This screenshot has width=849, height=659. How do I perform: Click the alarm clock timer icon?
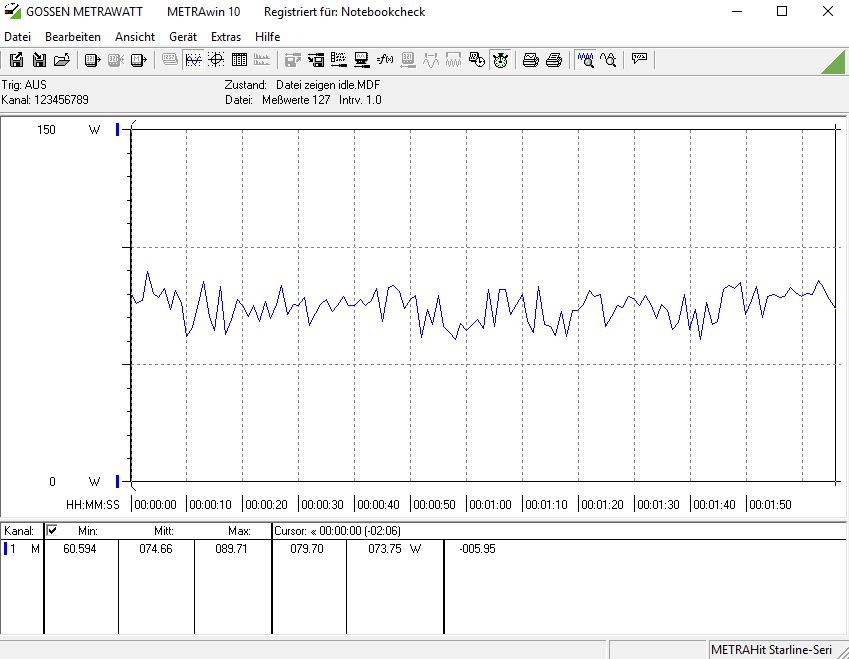pos(500,60)
